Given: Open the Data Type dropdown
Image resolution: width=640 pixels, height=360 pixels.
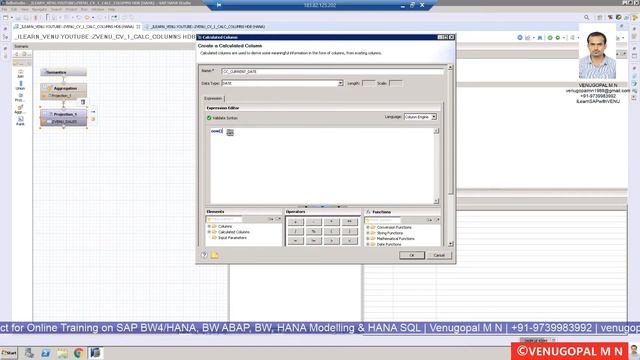Looking at the screenshot, I should pyautogui.click(x=340, y=83).
